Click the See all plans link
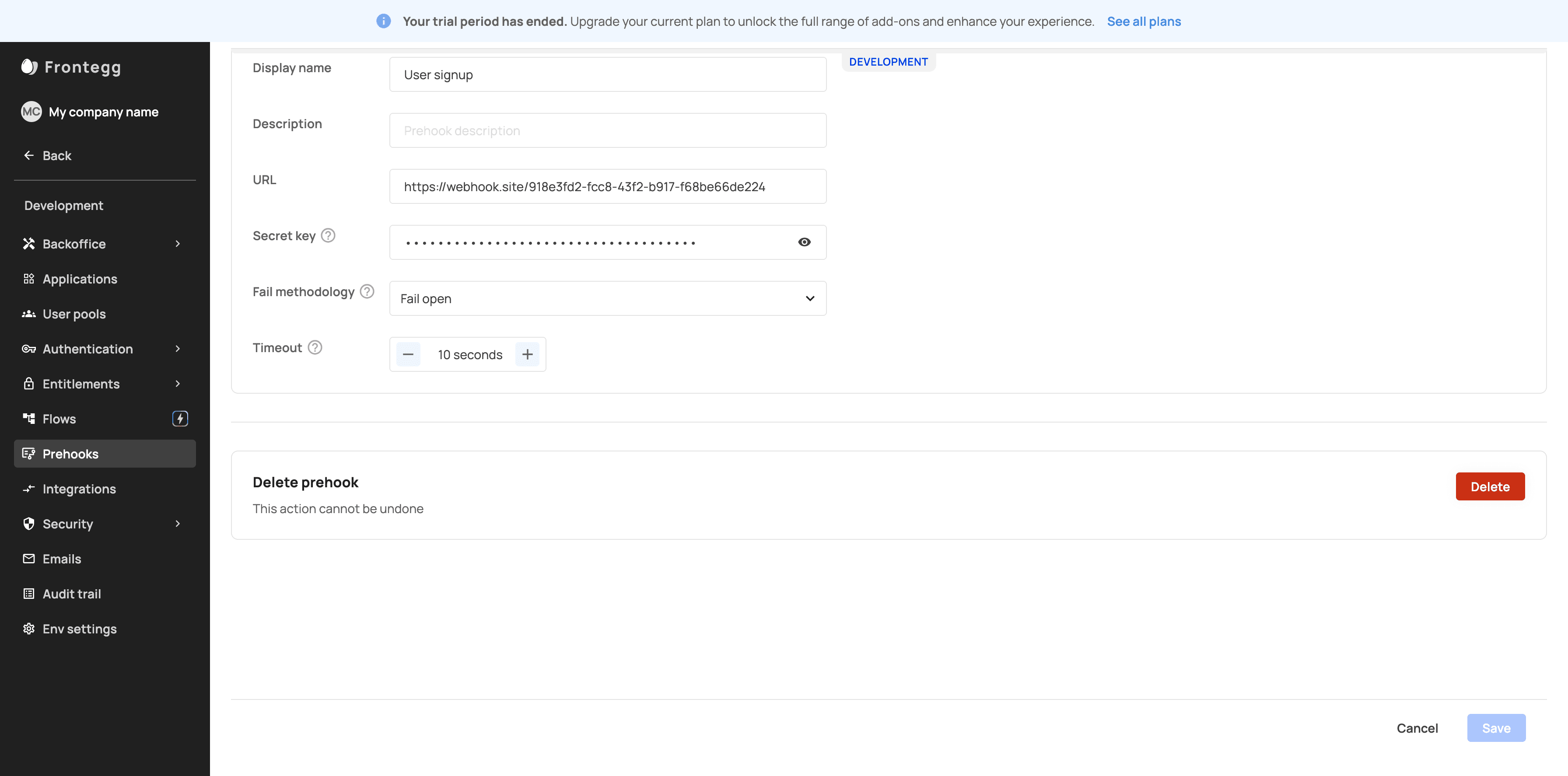The height and width of the screenshot is (776, 1568). pos(1144,21)
